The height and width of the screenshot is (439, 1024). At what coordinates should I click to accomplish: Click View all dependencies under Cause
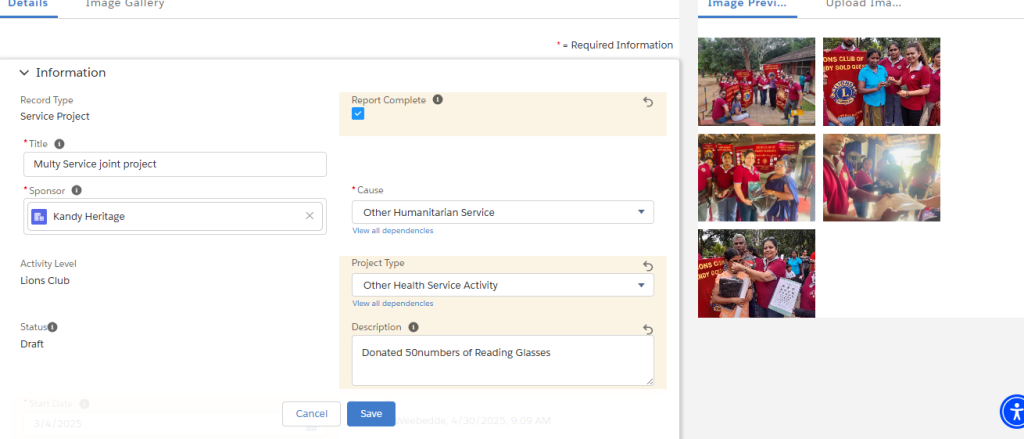tap(392, 231)
